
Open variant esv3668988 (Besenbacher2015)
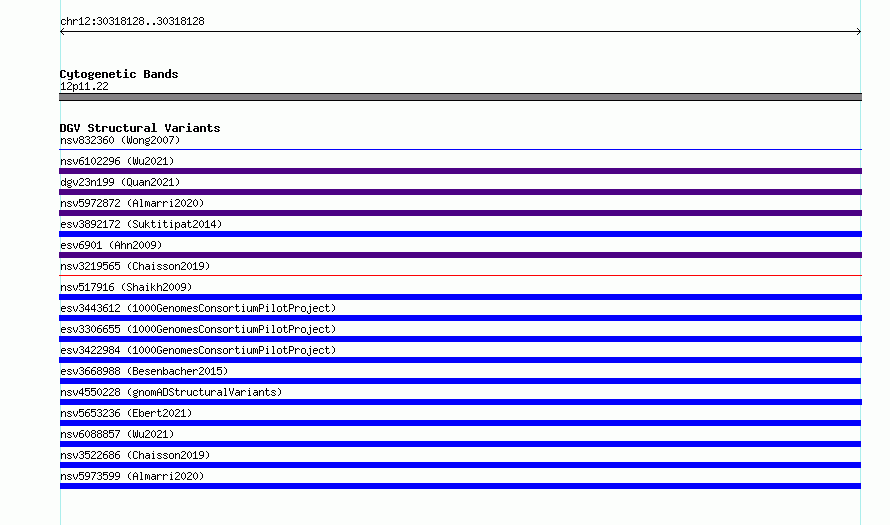[x=144, y=371]
